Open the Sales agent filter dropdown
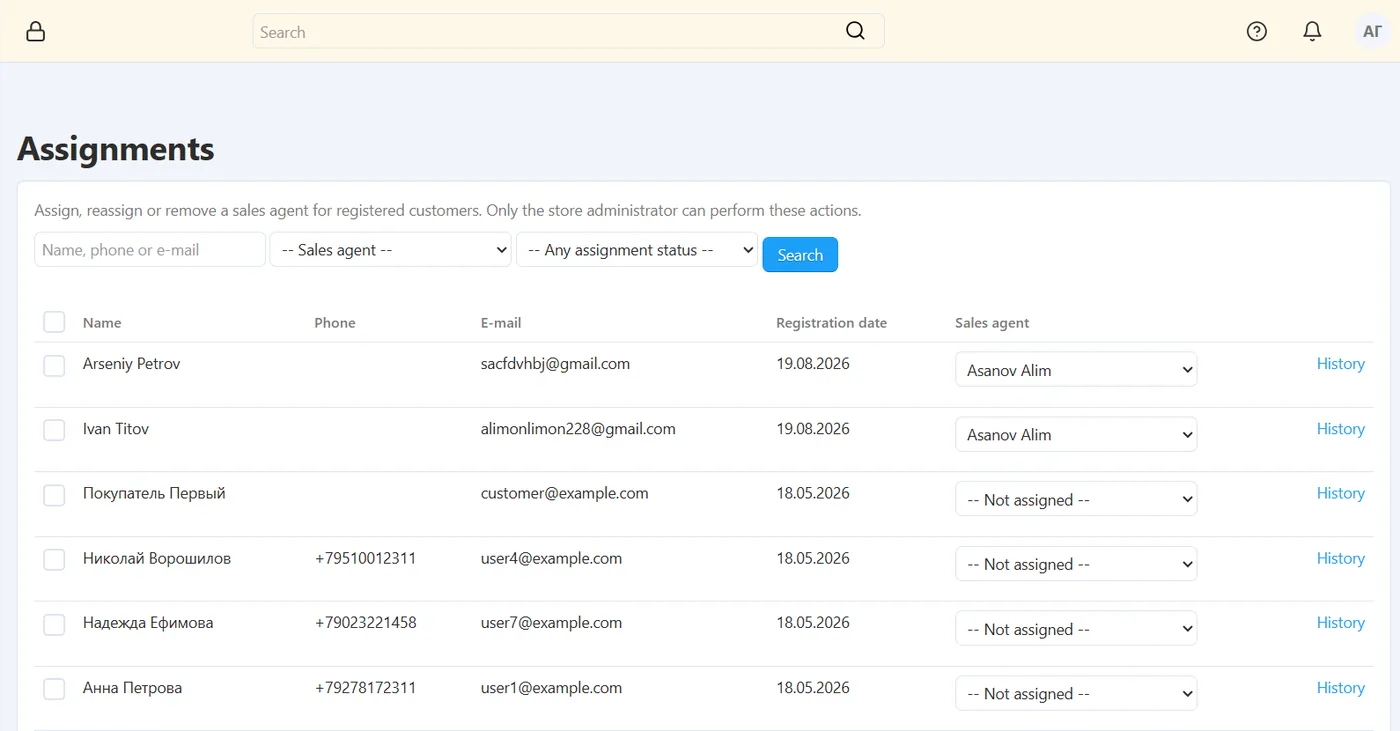This screenshot has height=731, width=1400. coord(391,250)
